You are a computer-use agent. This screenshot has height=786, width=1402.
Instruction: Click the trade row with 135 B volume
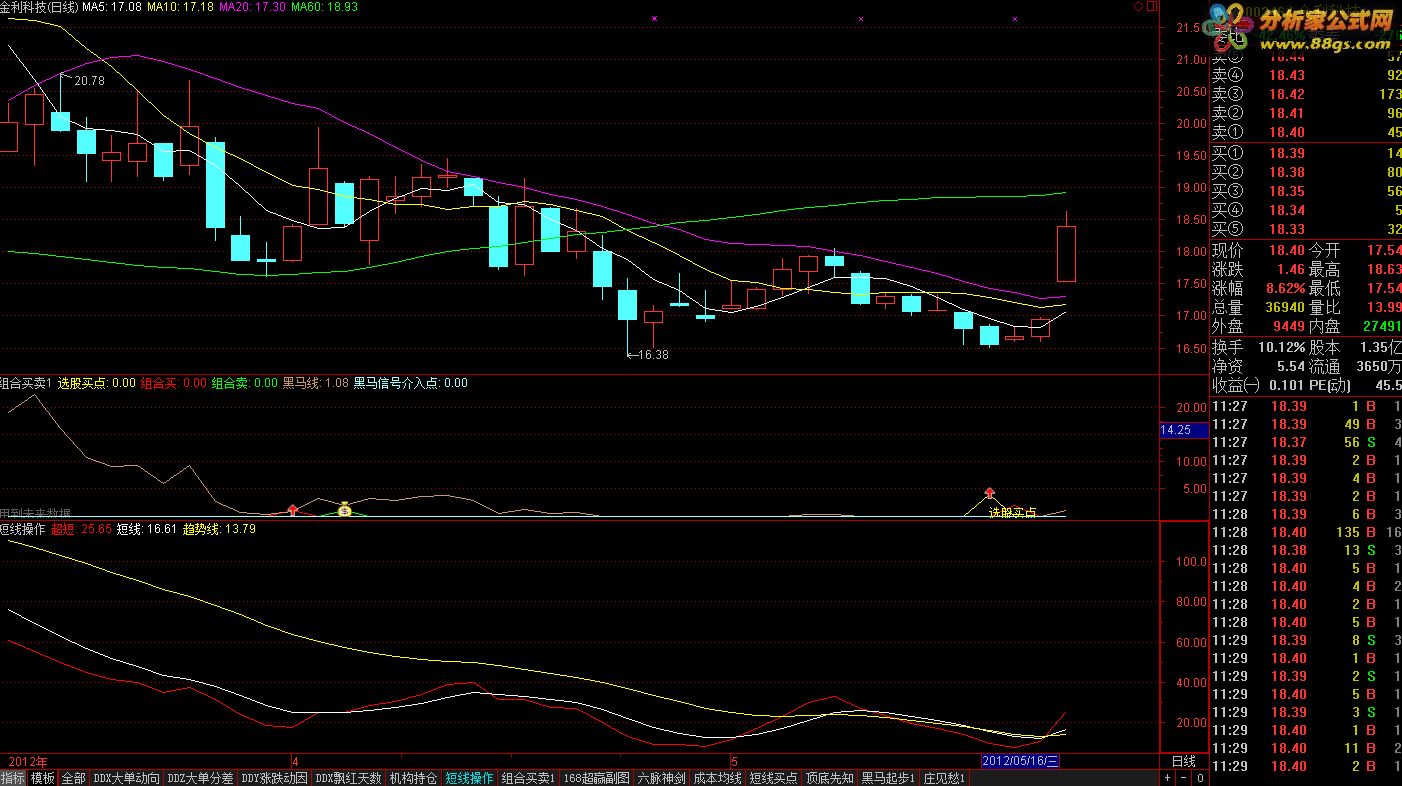click(x=1306, y=532)
